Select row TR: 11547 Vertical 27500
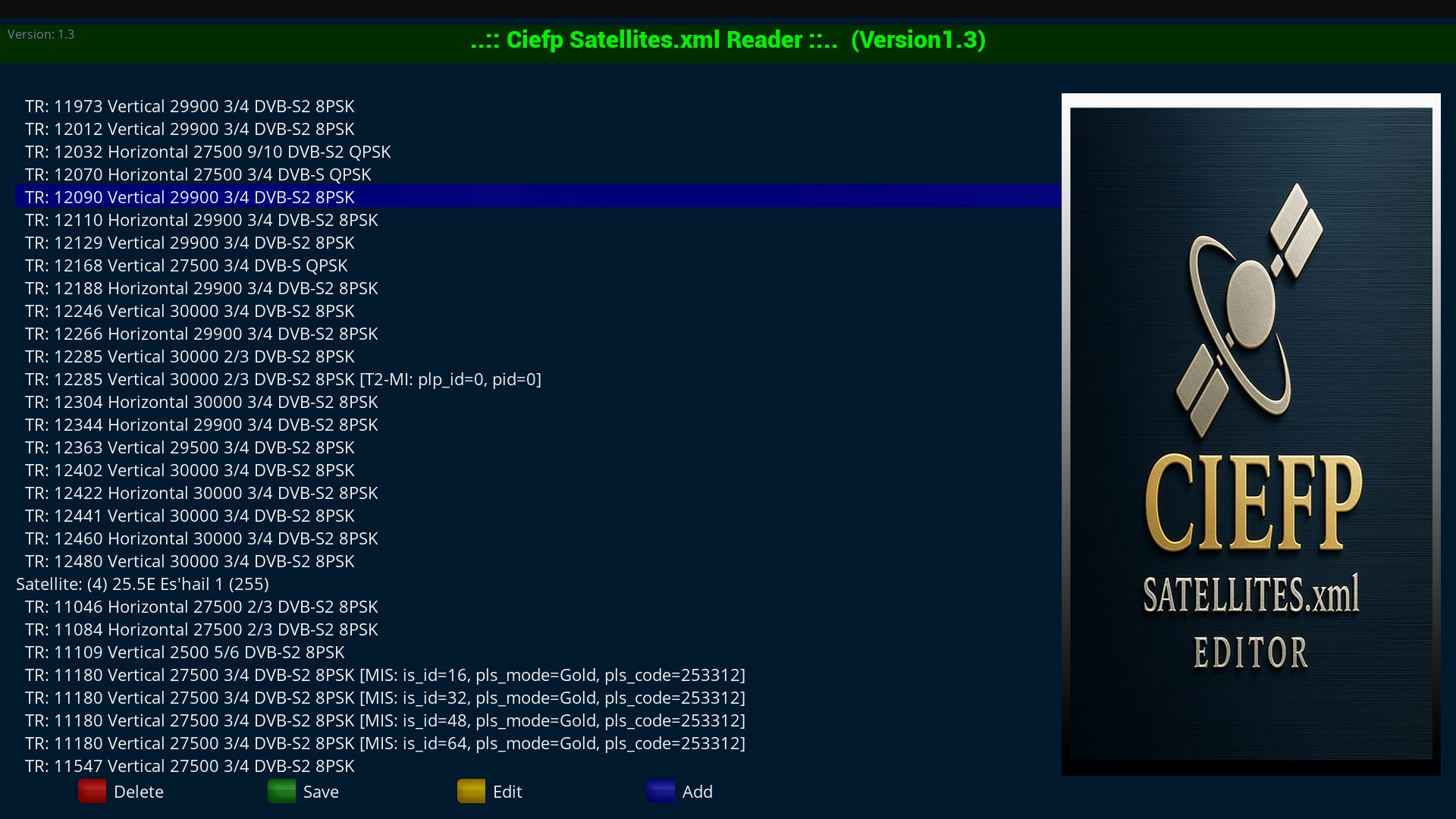 [538, 766]
